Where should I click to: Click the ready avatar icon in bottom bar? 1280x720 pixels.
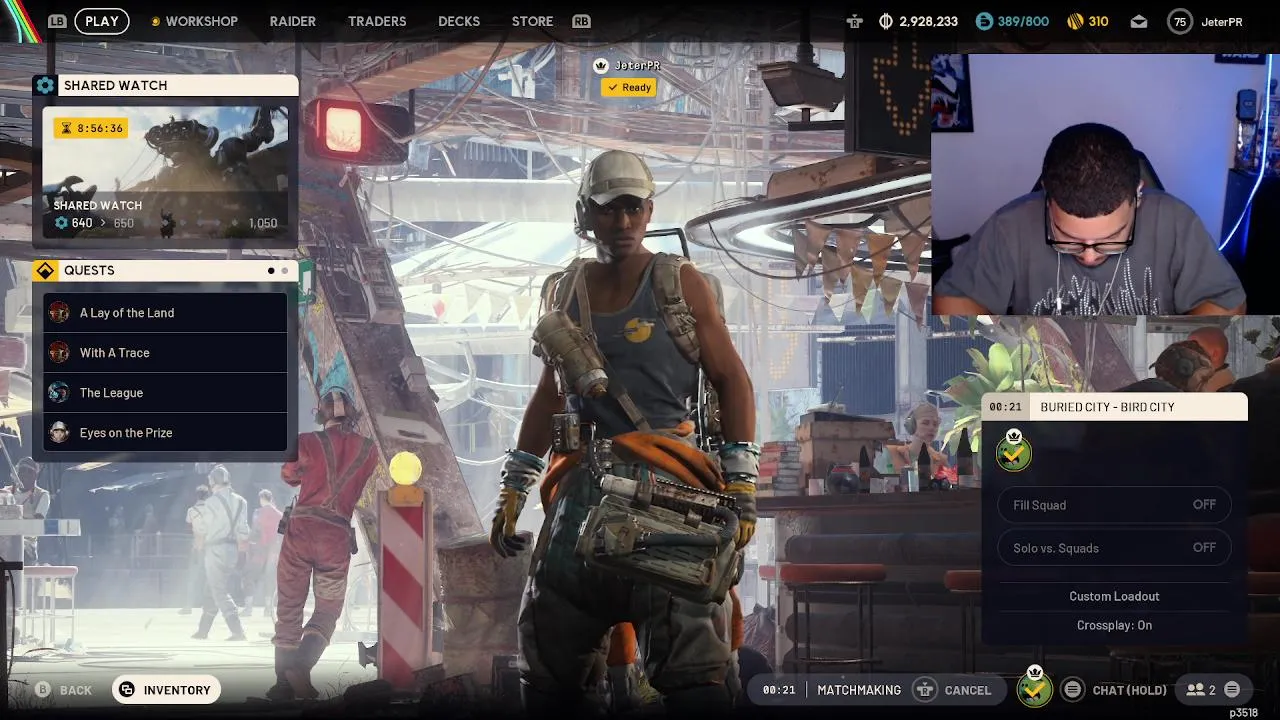tap(1035, 688)
